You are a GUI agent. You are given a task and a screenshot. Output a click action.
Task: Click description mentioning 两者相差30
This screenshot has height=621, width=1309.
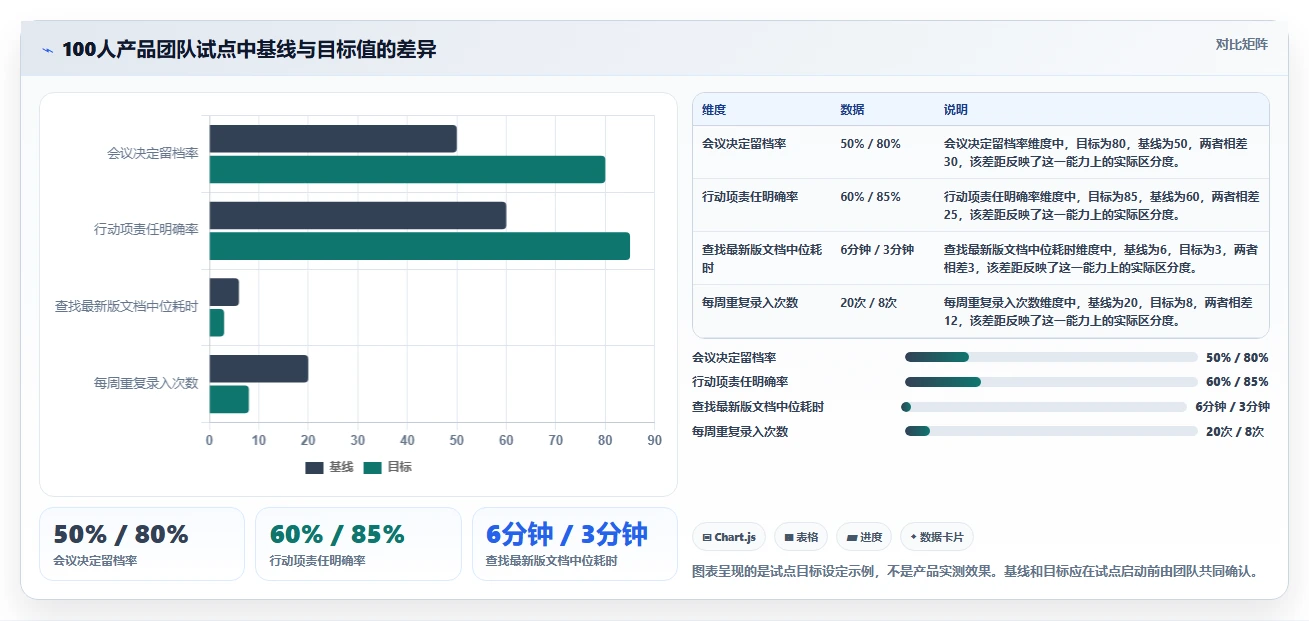pyautogui.click(x=1096, y=152)
